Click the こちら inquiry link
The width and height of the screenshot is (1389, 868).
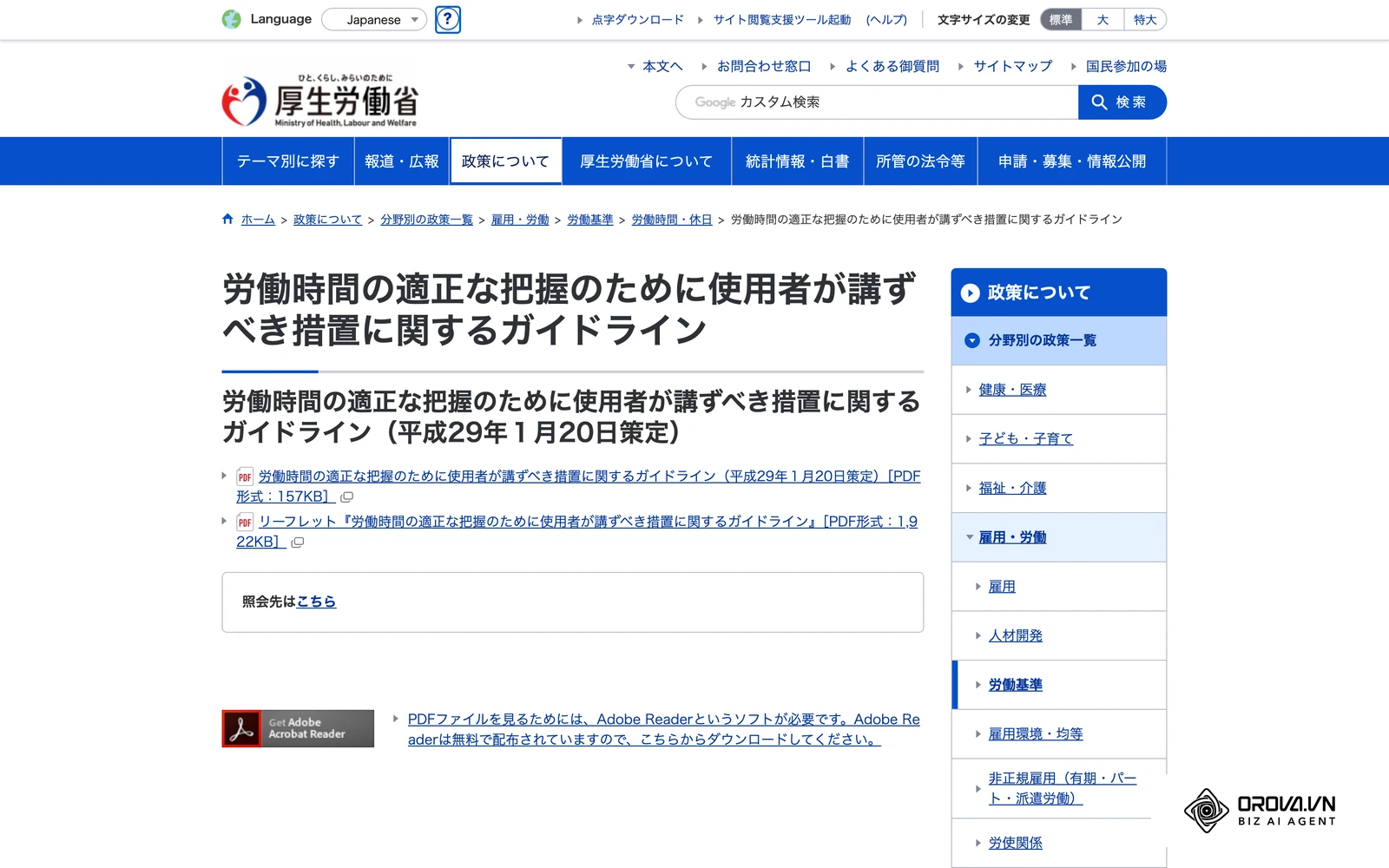pos(316,602)
